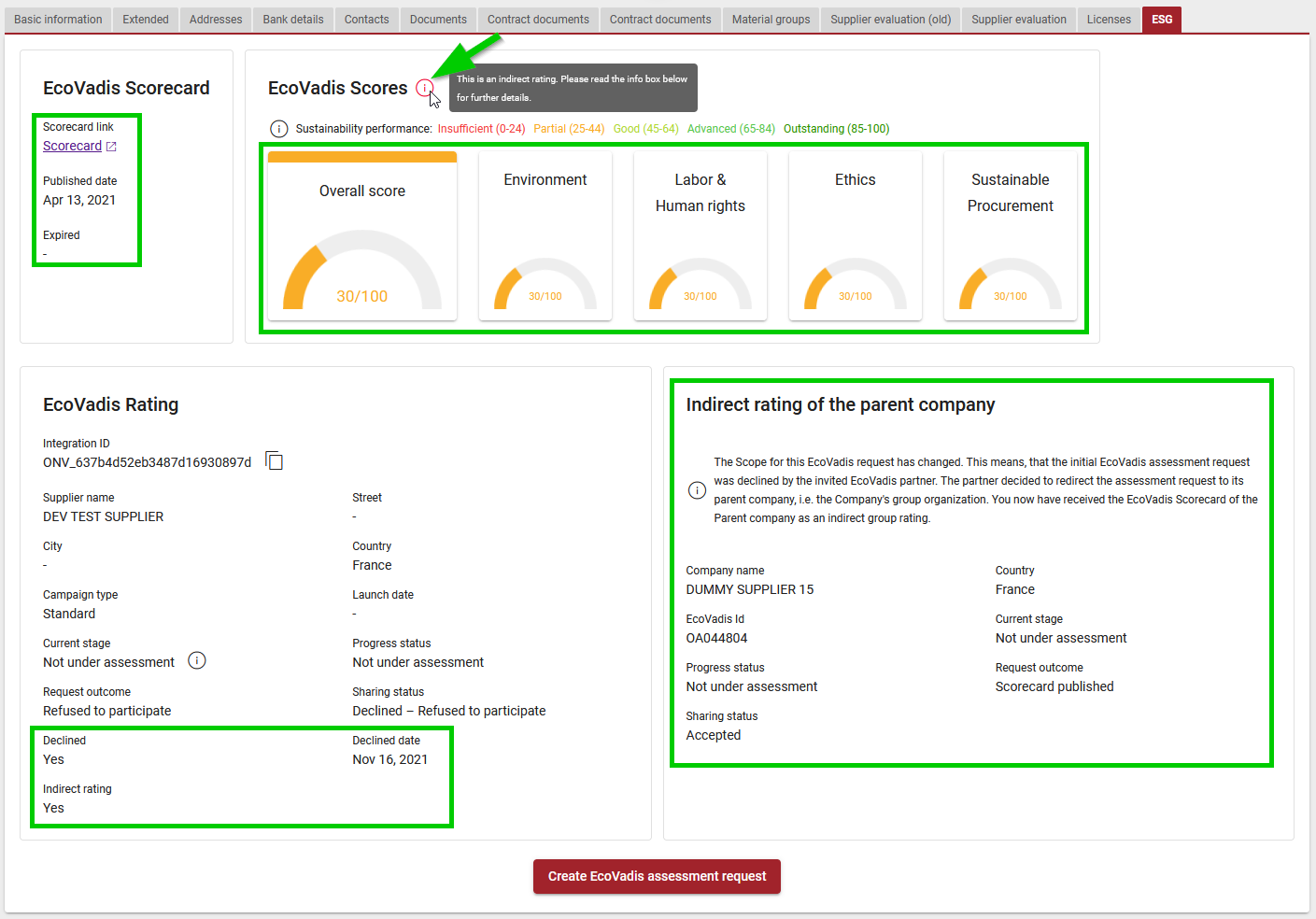Open the info tooltip beside EcoVadis Scores heading
The width and height of the screenshot is (1316, 919).
tap(426, 88)
